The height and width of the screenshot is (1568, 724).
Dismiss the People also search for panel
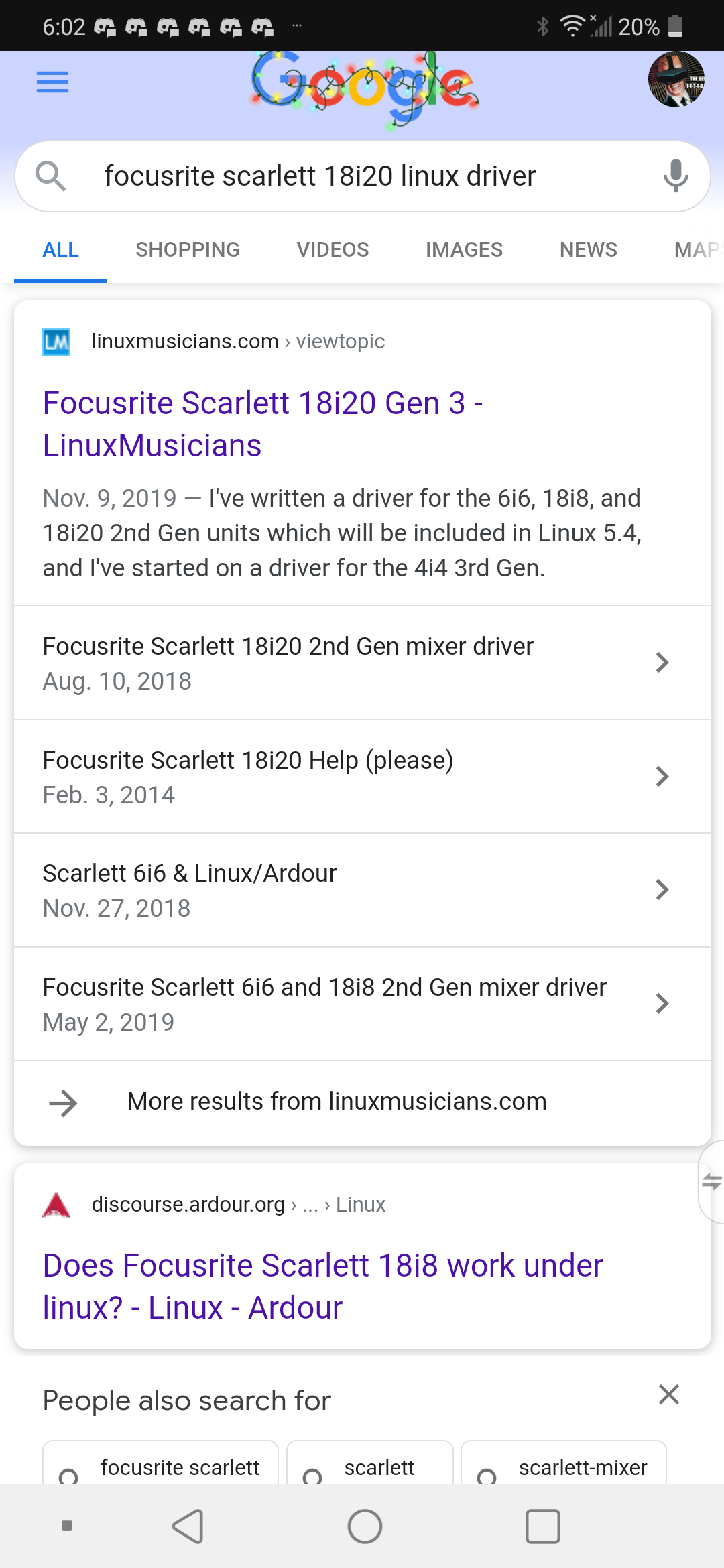point(669,1394)
